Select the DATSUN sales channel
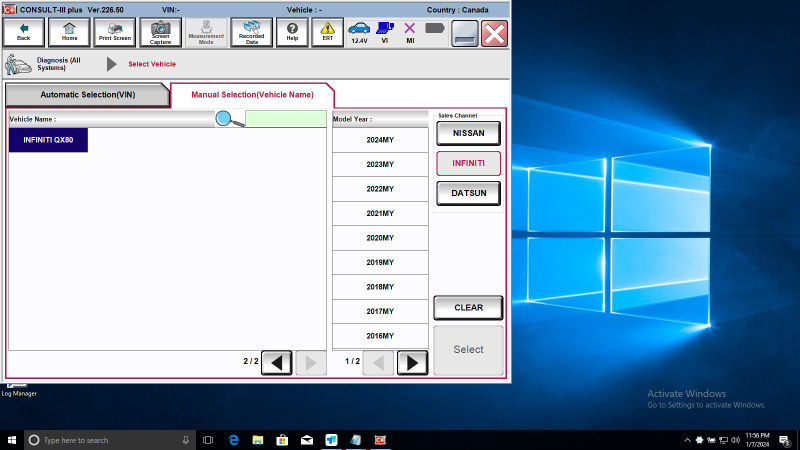Image resolution: width=800 pixels, height=450 pixels. pos(468,193)
